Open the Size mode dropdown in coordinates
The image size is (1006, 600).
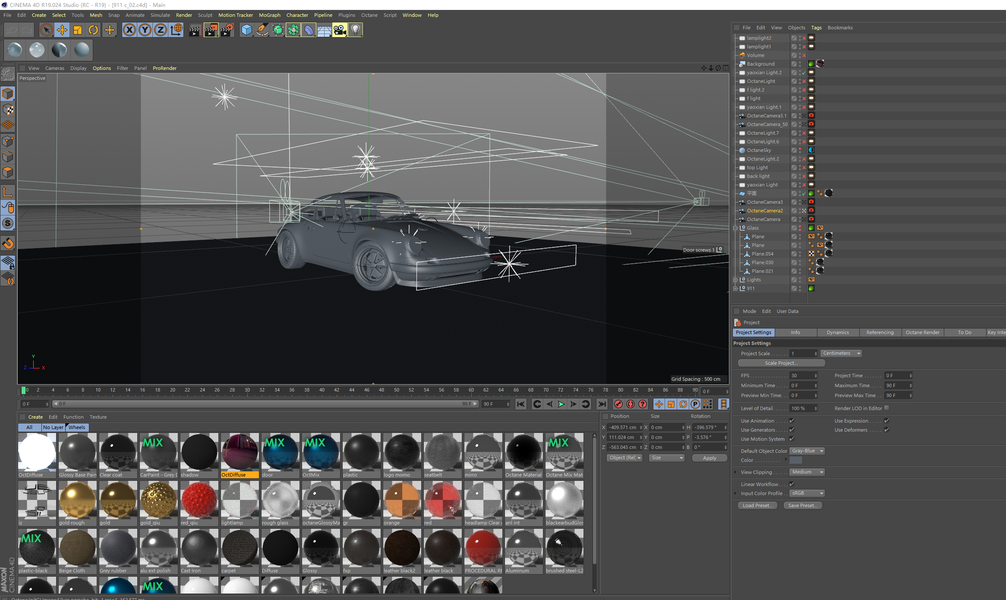click(x=667, y=458)
